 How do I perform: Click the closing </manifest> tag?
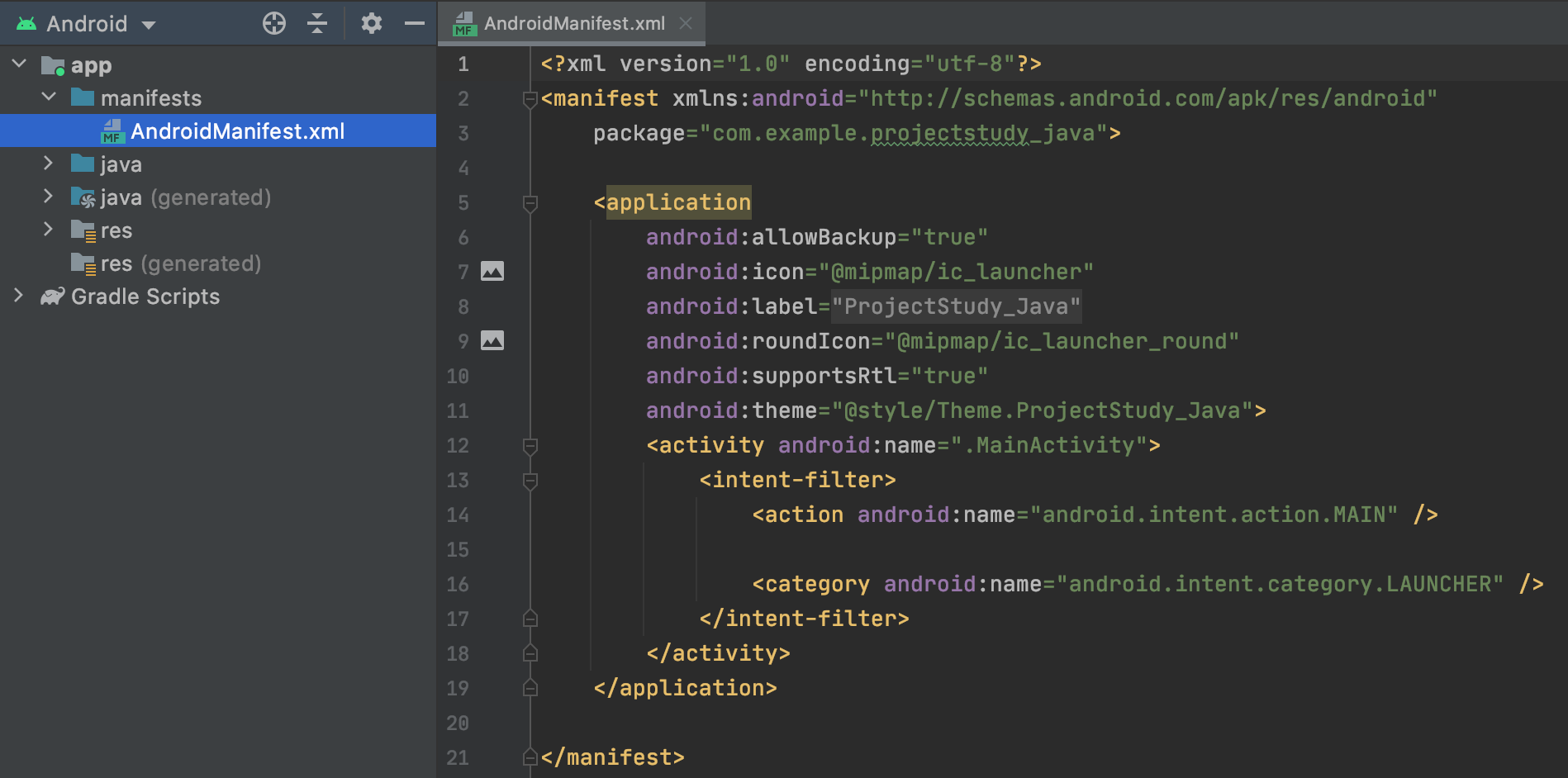tap(612, 757)
